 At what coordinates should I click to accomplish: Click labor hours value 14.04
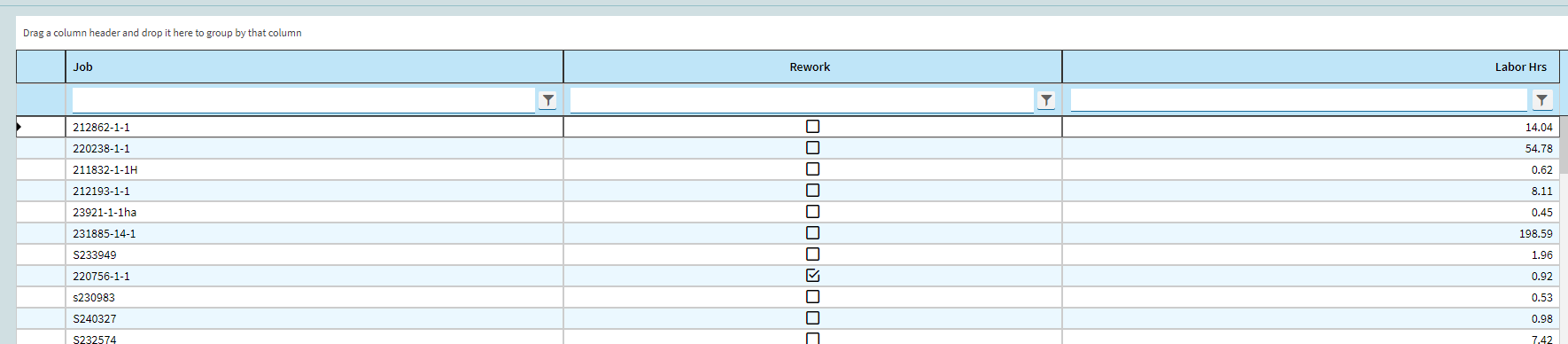(x=1539, y=128)
